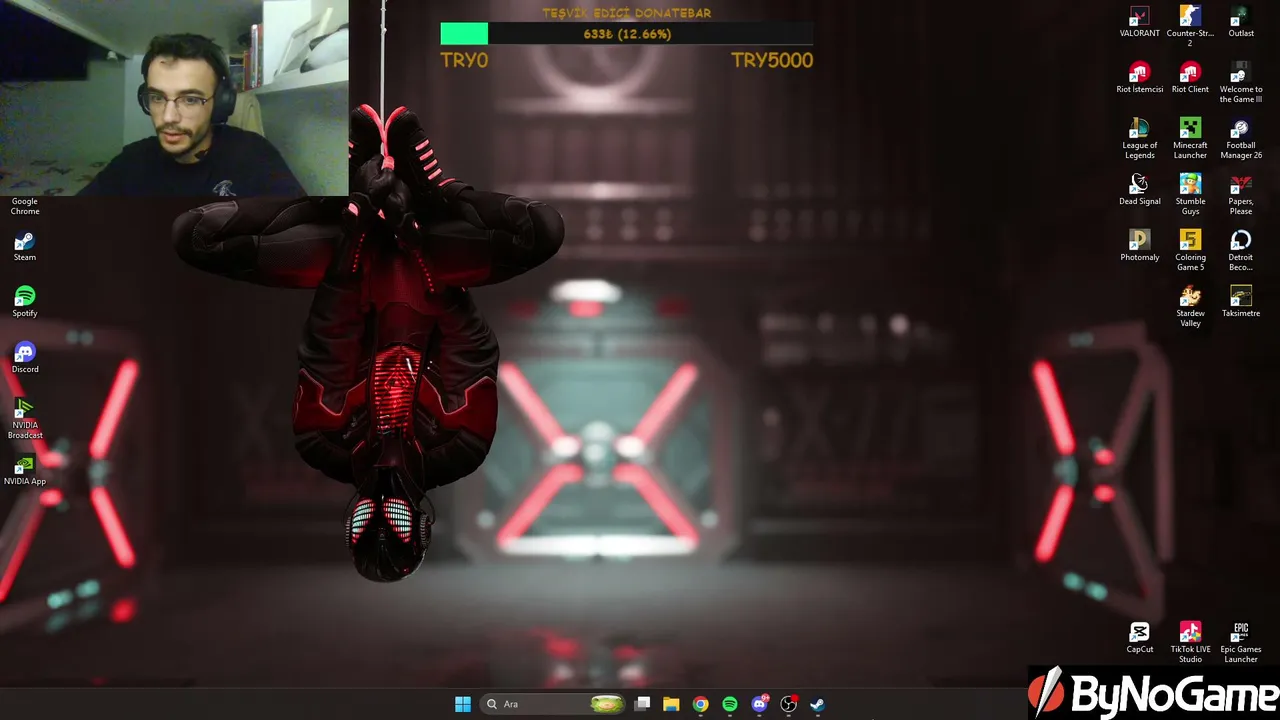Click the League of Legends shortcut
1280x720 pixels.
pyautogui.click(x=1139, y=138)
